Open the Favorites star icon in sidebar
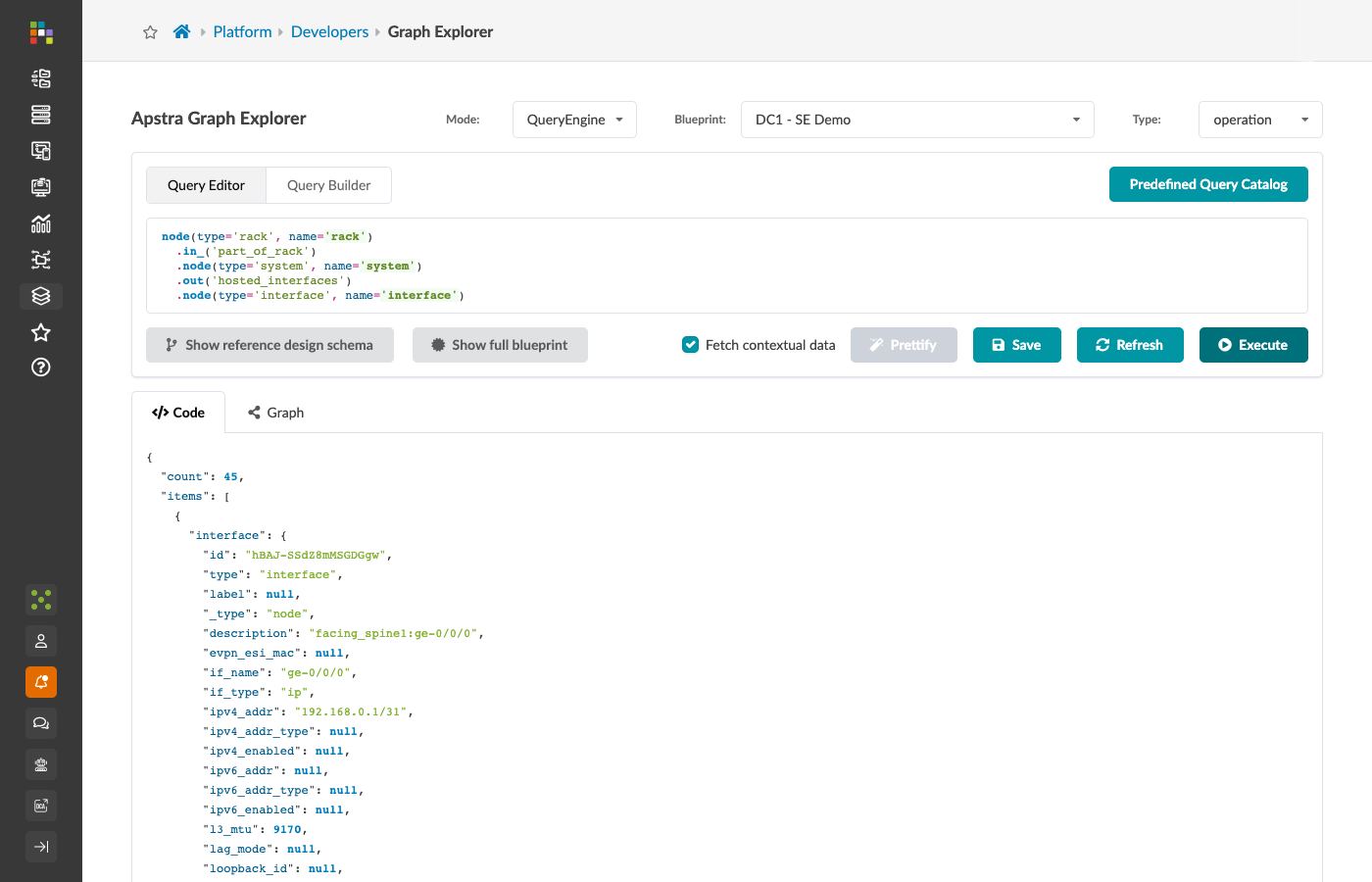Screen dimensions: 1372x882 click(x=41, y=332)
